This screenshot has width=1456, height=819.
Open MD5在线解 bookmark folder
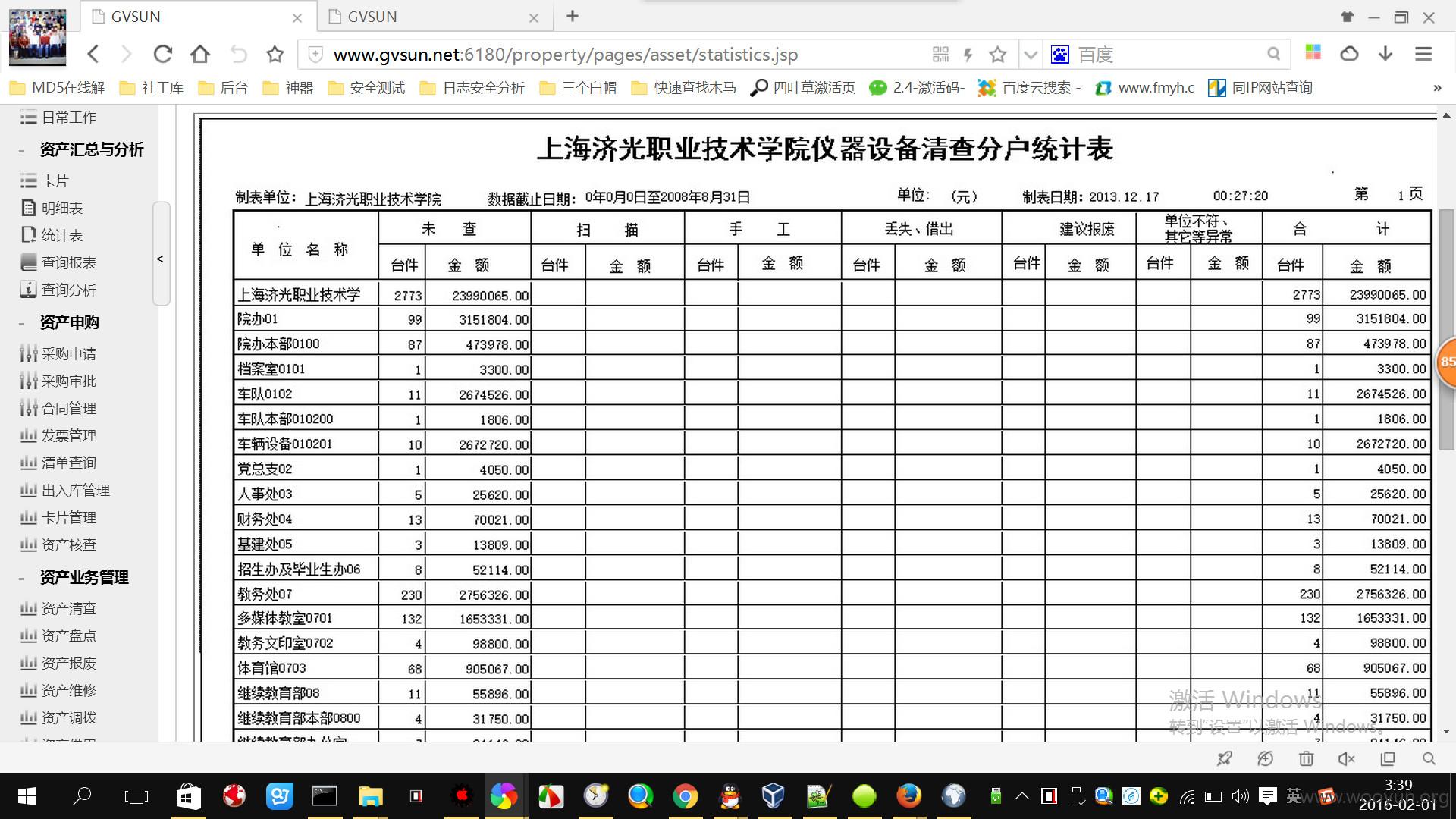57,88
